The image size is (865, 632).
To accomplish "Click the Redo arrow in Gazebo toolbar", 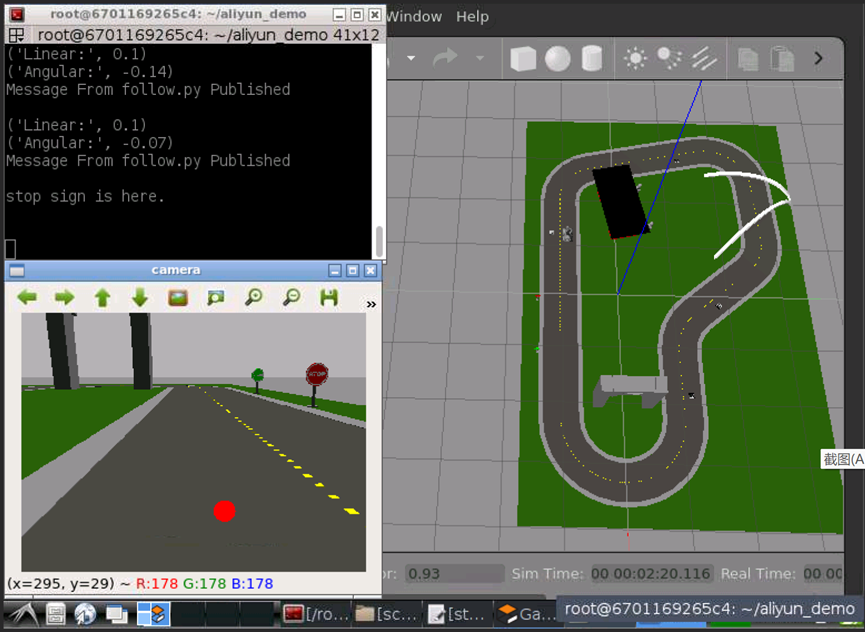I will point(445,57).
